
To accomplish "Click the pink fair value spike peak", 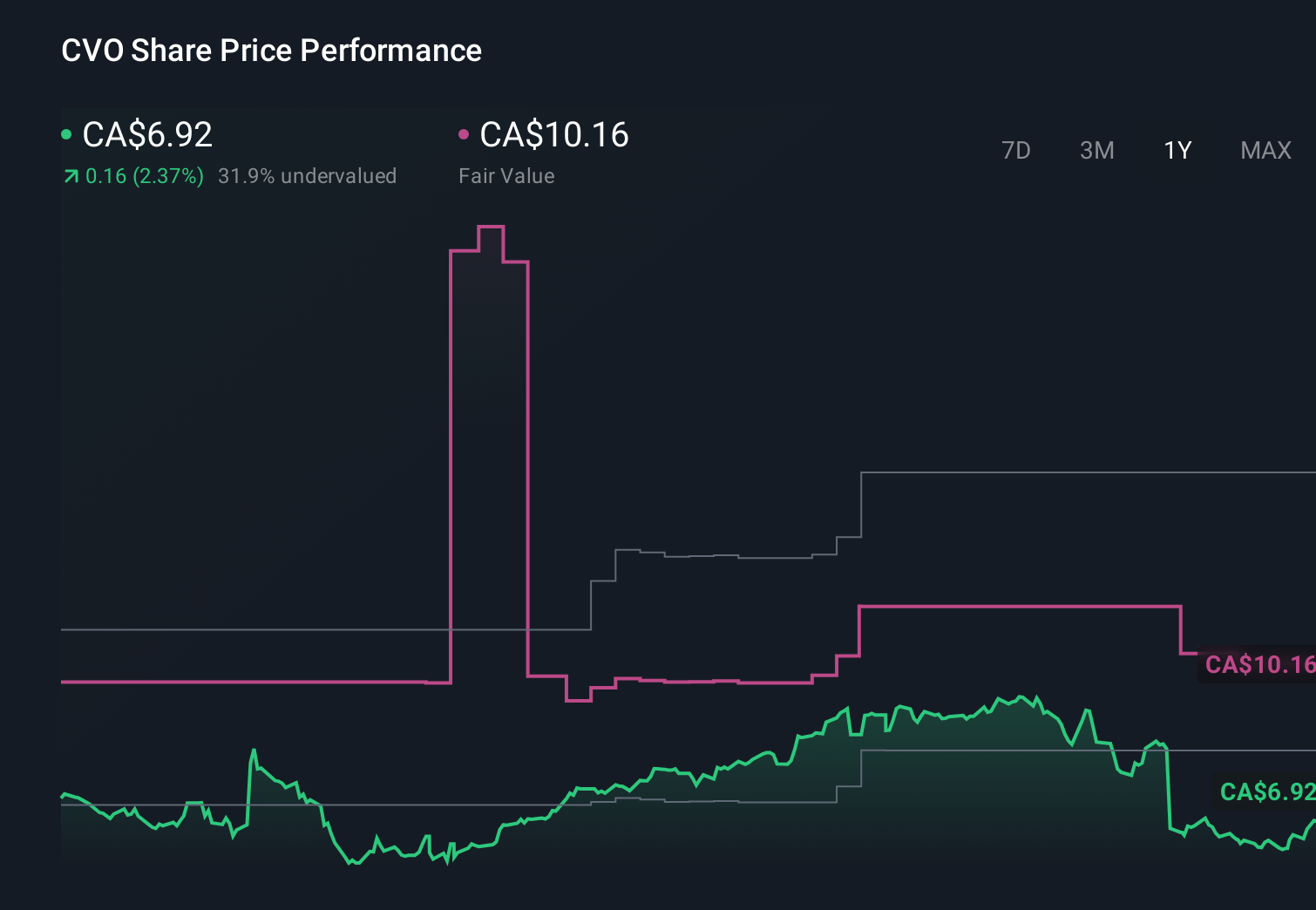I will tap(492, 227).
